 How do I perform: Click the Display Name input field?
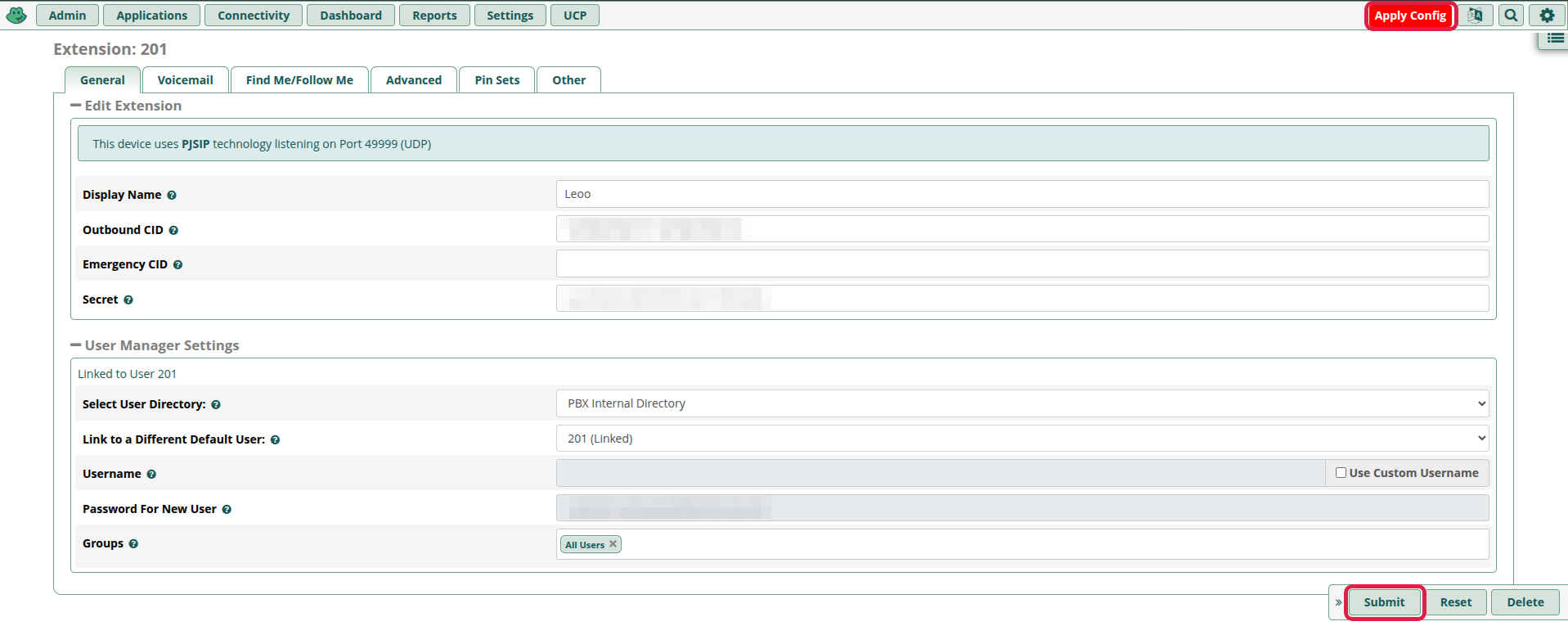coord(1022,194)
